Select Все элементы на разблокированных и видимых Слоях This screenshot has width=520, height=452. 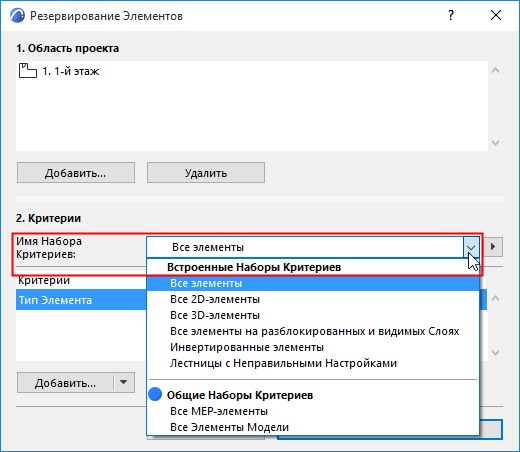pyautogui.click(x=313, y=331)
